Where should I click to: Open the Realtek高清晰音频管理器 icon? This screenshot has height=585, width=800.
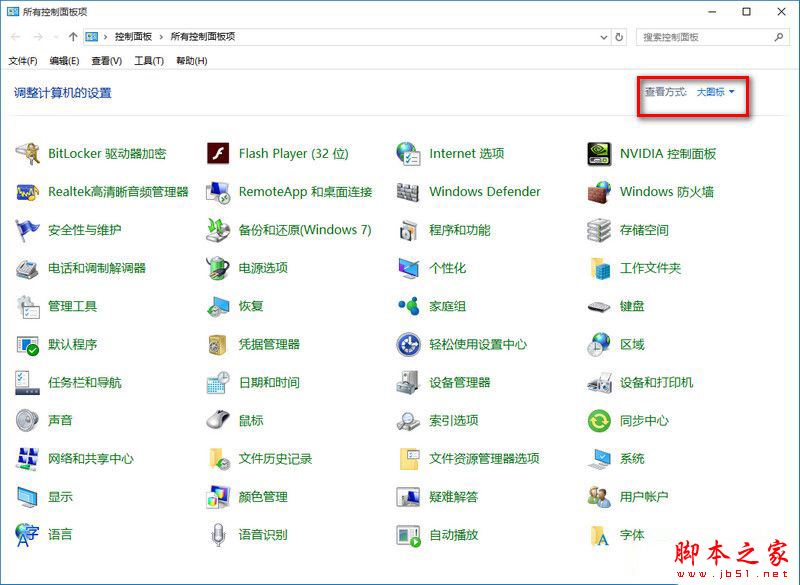(x=27, y=192)
